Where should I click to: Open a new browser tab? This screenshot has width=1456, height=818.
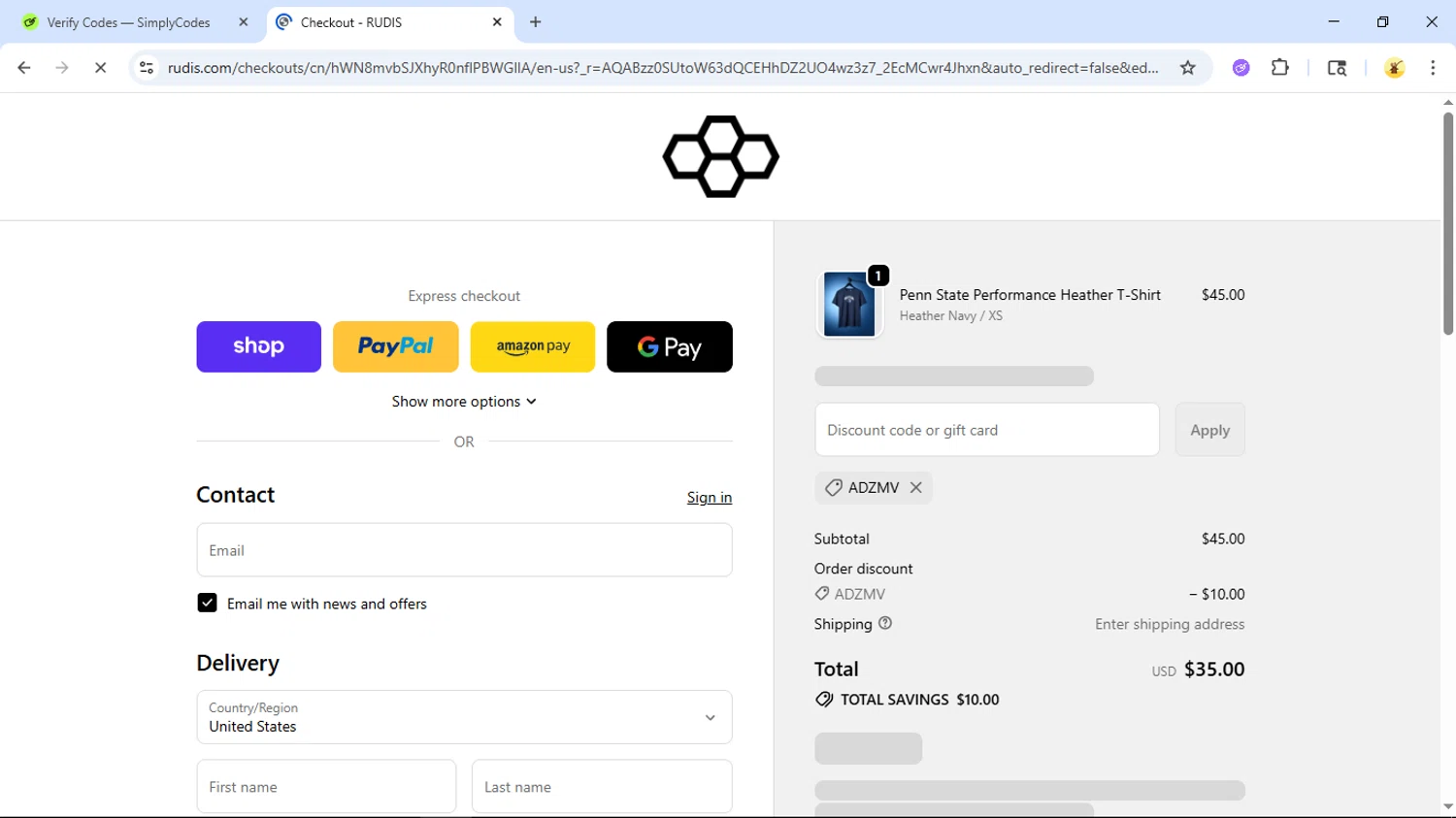tap(536, 22)
